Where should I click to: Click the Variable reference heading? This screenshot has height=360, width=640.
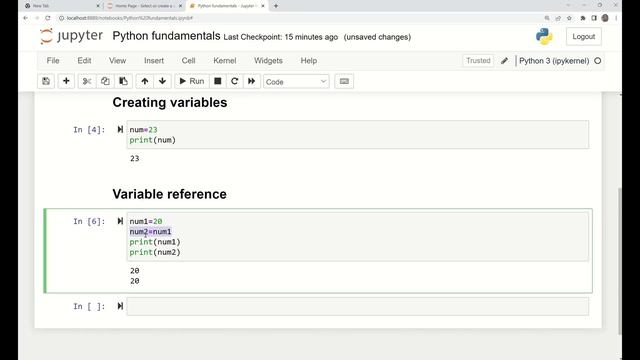[169, 194]
